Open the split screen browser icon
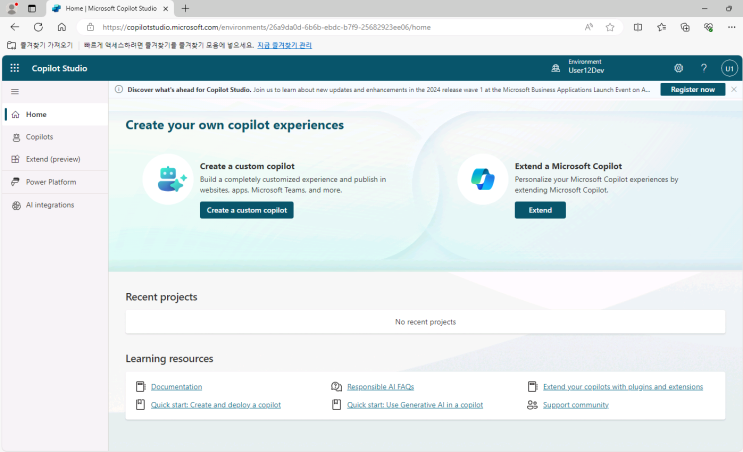 click(x=638, y=27)
